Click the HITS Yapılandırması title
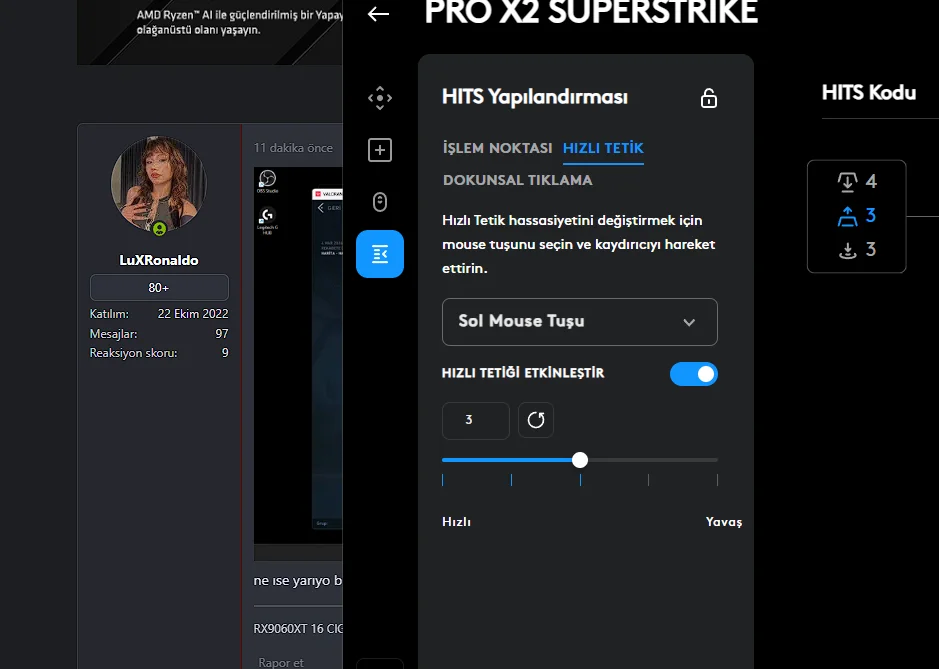Viewport: 939px width, 669px height. tap(535, 97)
